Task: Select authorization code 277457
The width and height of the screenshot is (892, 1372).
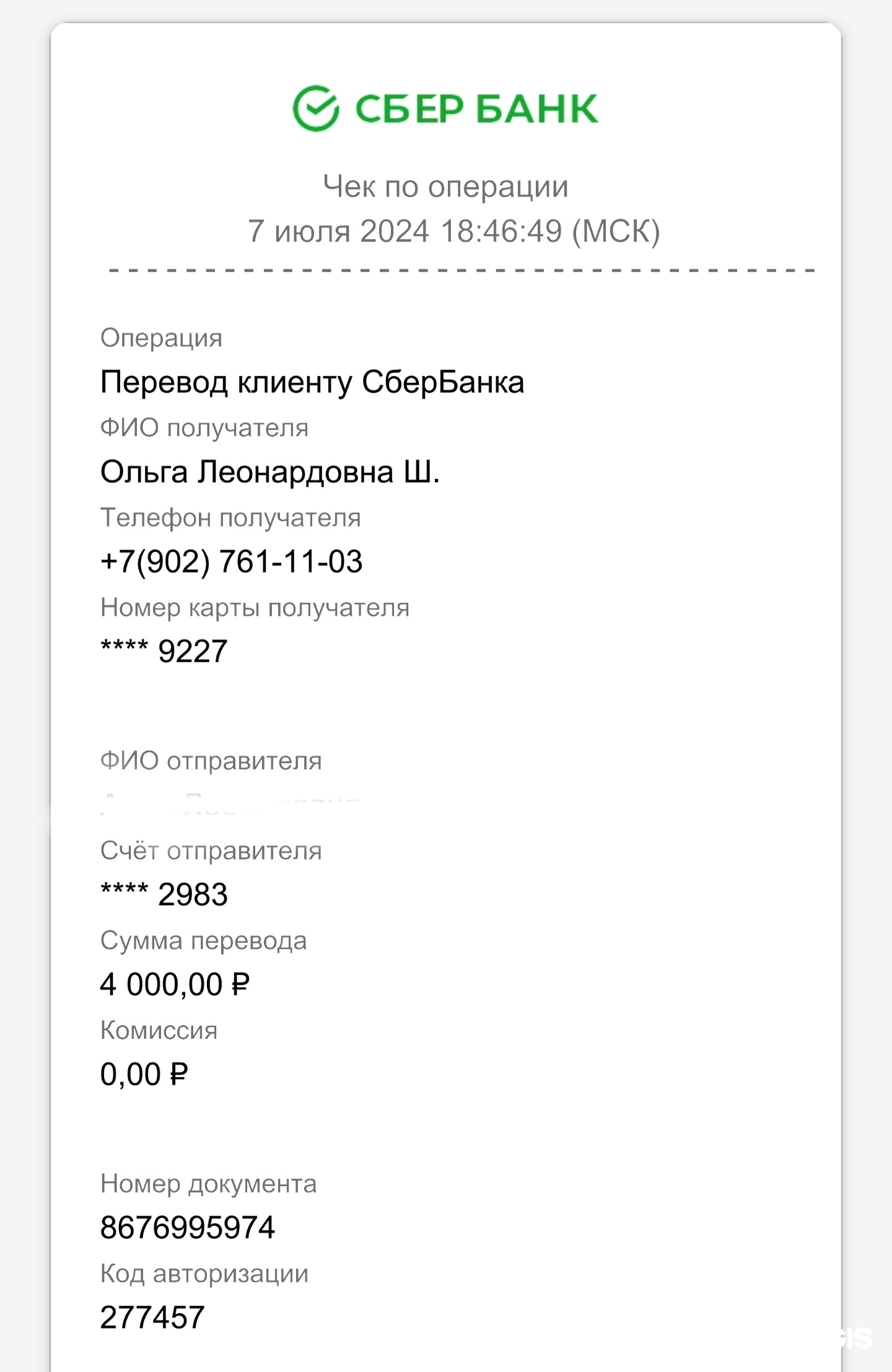Action: tap(152, 1317)
